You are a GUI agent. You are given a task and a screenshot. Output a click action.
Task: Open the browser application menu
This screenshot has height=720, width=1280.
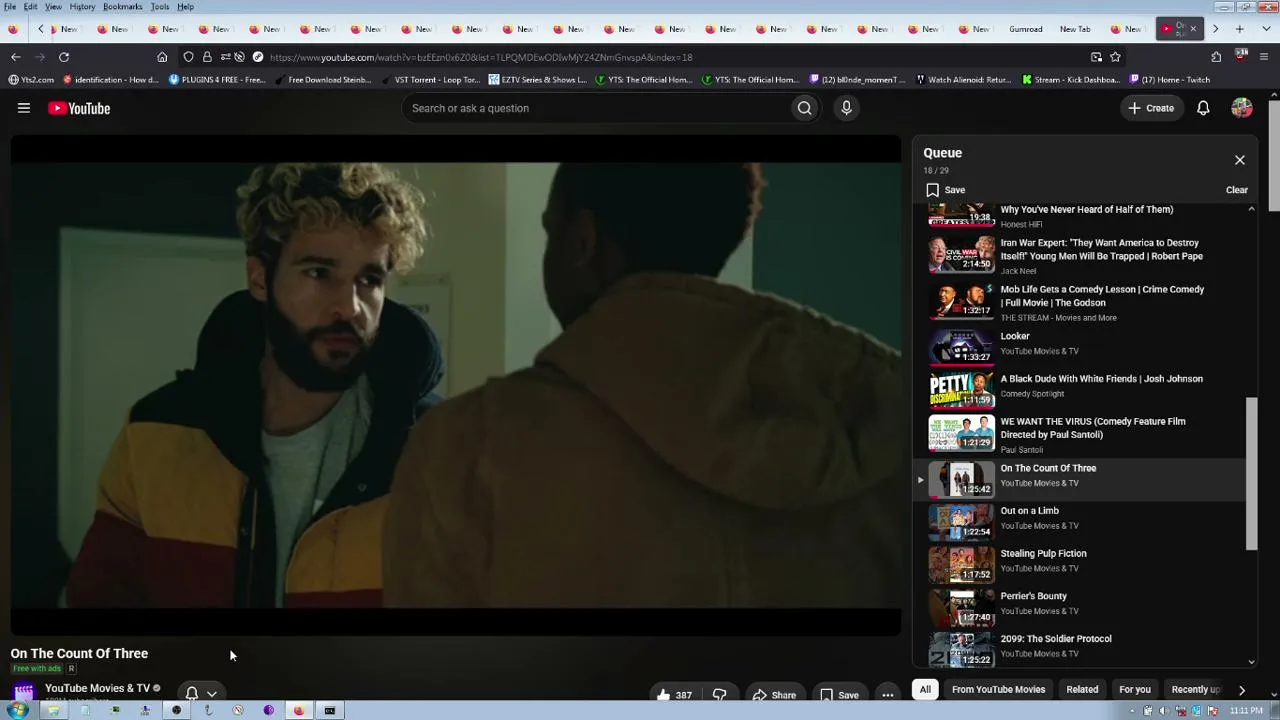tap(1265, 57)
